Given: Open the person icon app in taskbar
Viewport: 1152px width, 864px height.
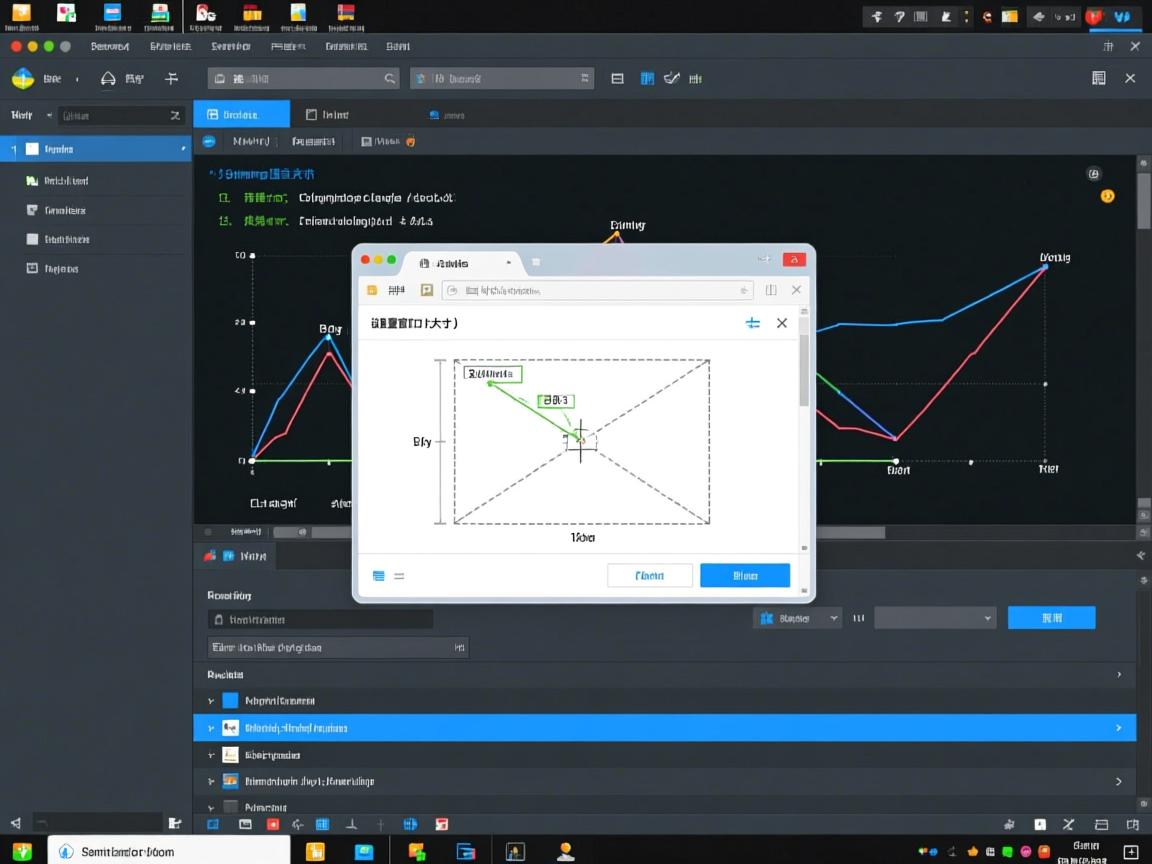Looking at the screenshot, I should click(566, 852).
